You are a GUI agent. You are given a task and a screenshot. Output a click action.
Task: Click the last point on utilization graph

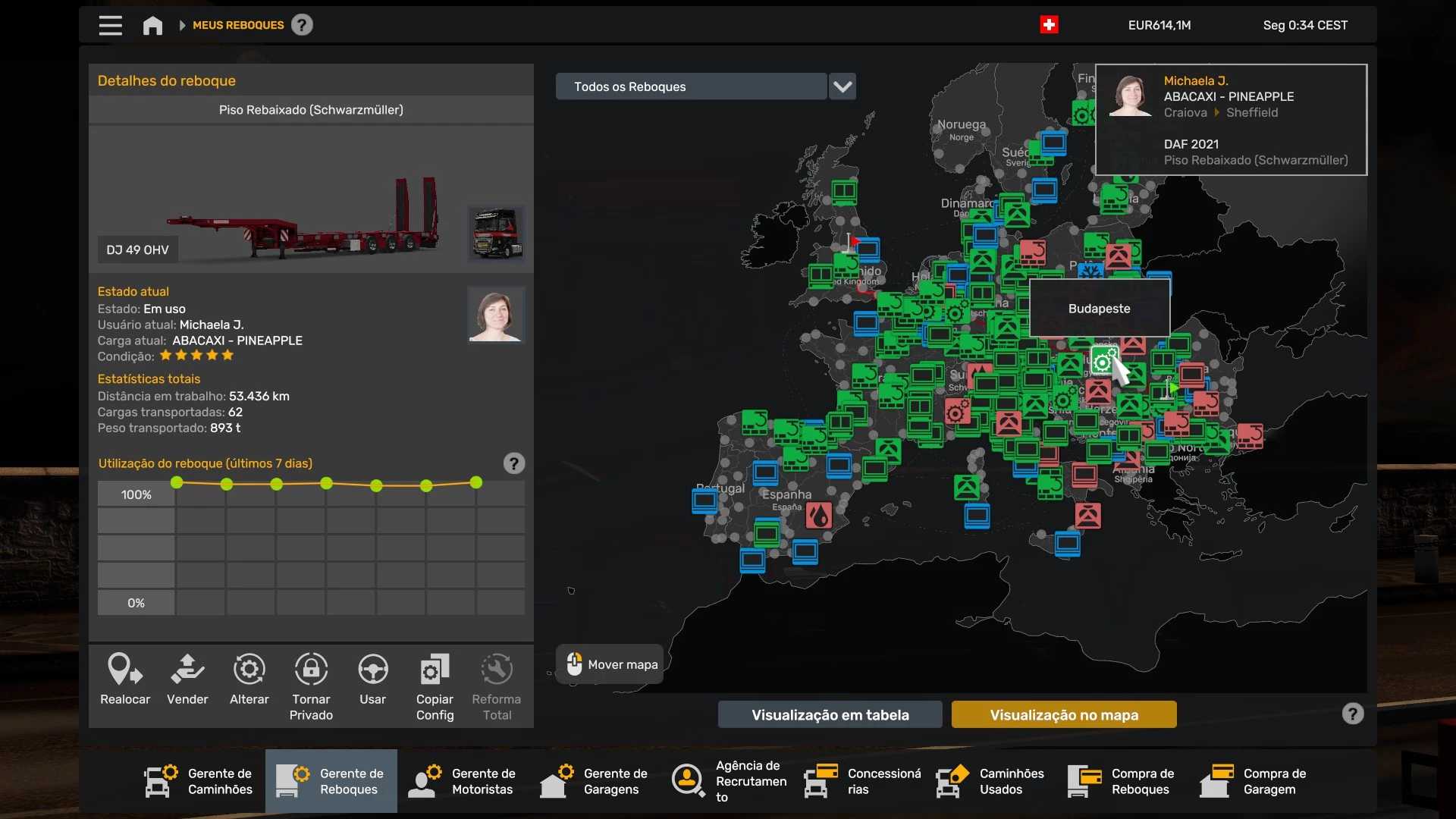475,482
